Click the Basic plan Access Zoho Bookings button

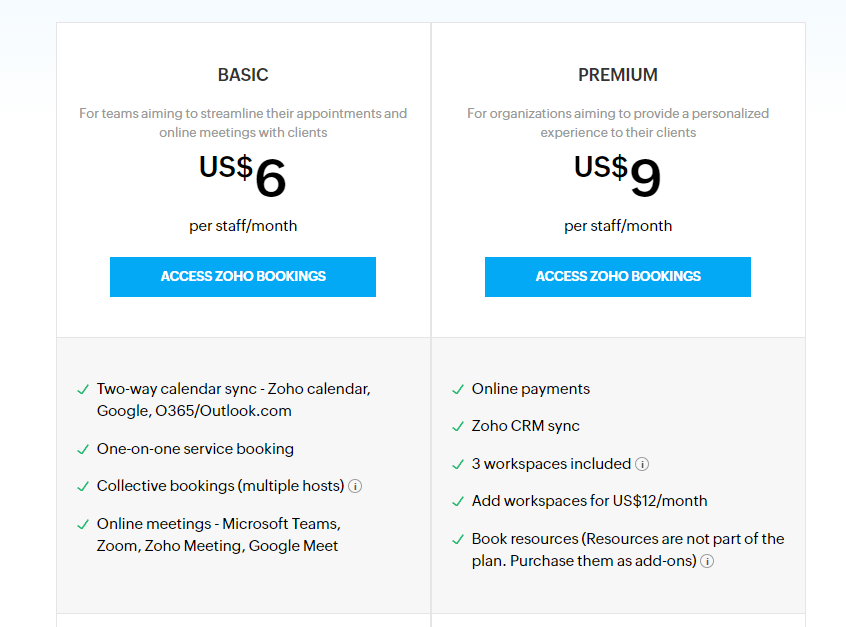(x=243, y=277)
